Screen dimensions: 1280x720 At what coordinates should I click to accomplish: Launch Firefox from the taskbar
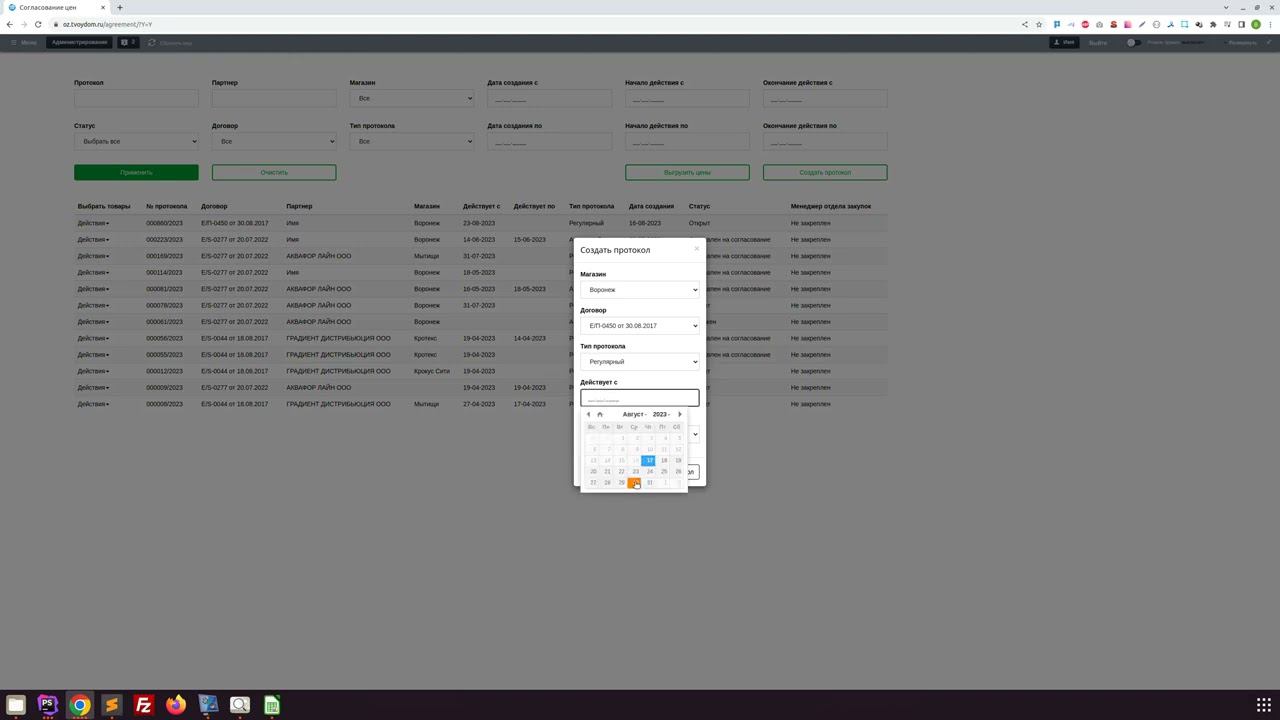pyautogui.click(x=176, y=705)
